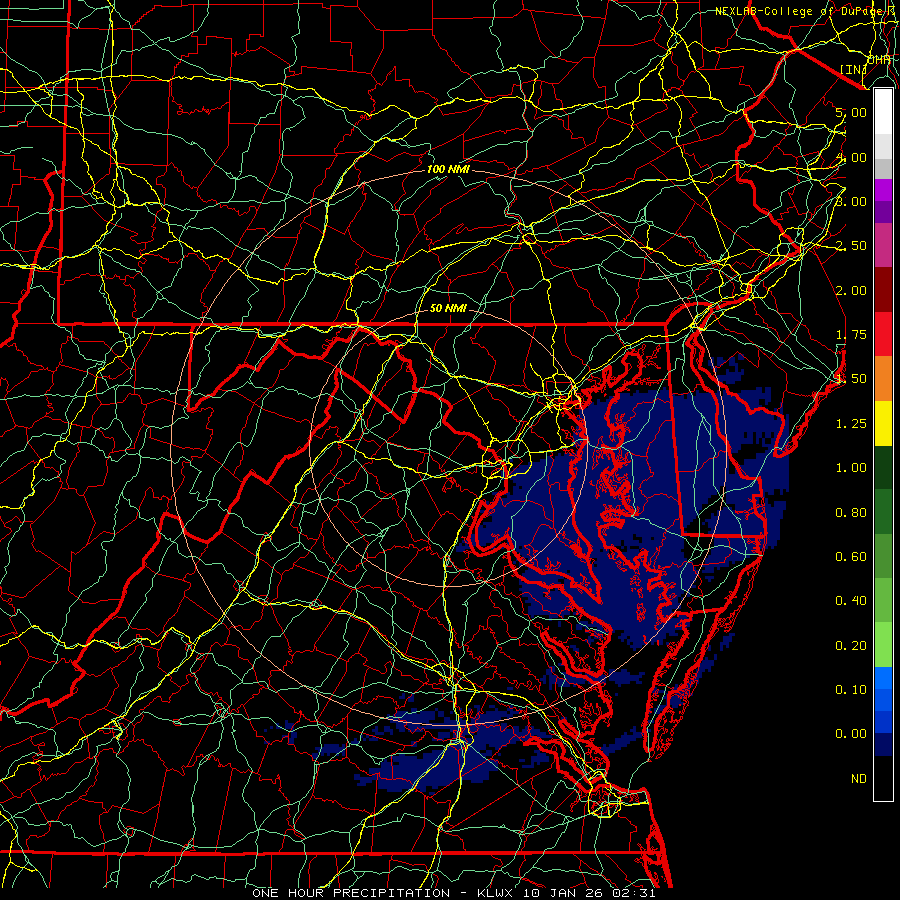
Task: Pick the pink swatch beside 2.50
Action: coord(883,245)
